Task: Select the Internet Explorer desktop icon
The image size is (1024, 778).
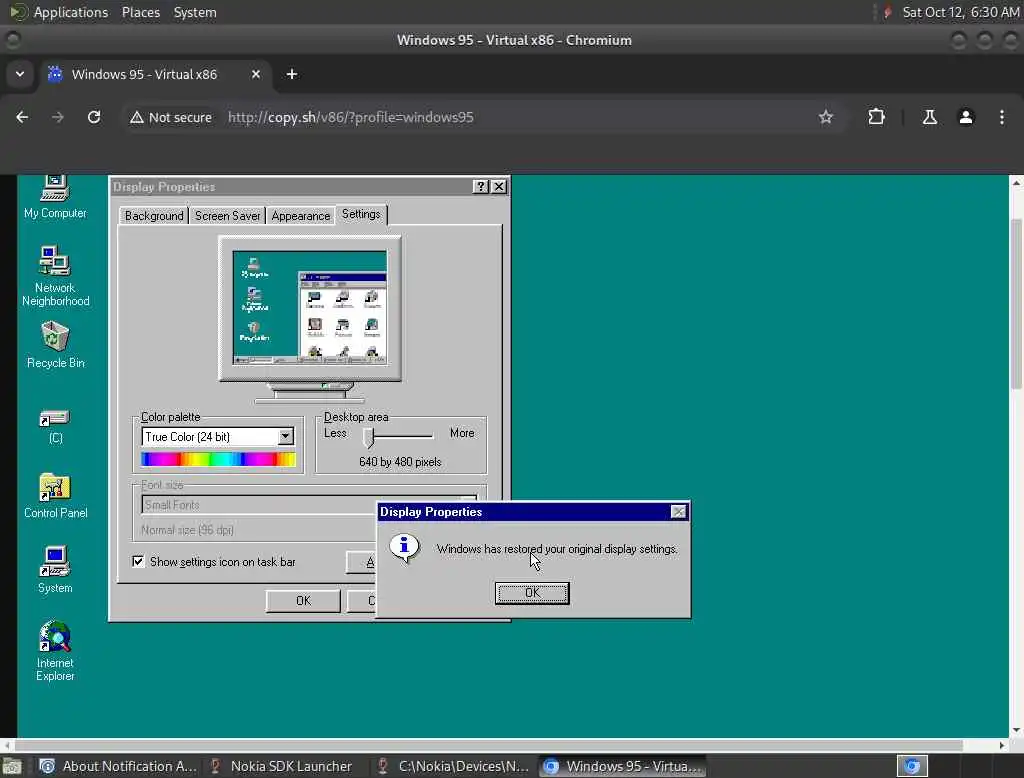Action: click(55, 651)
